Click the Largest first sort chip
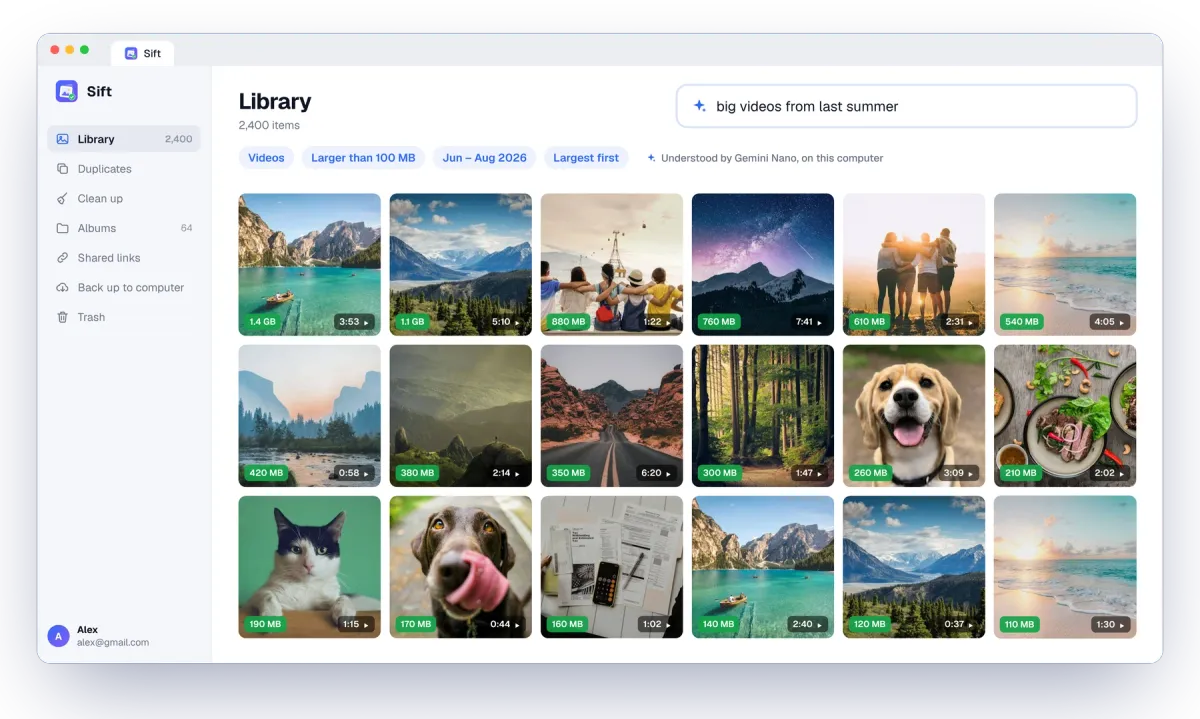 coord(586,158)
